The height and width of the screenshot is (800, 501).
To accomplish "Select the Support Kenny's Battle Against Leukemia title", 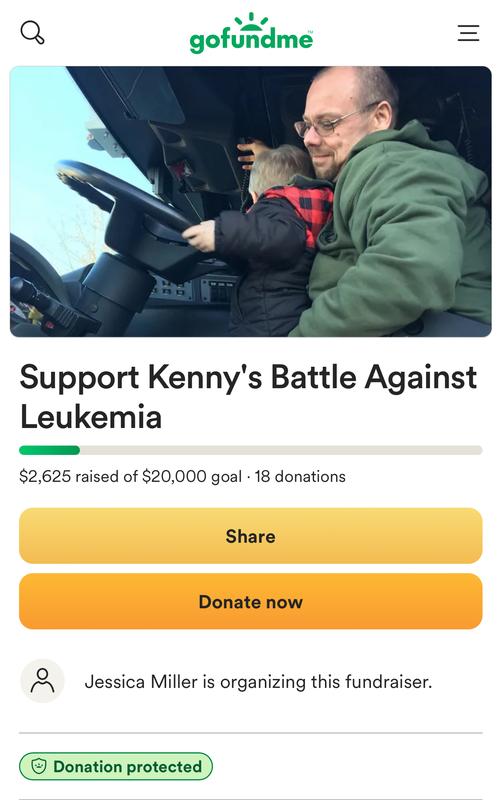I will (x=248, y=397).
